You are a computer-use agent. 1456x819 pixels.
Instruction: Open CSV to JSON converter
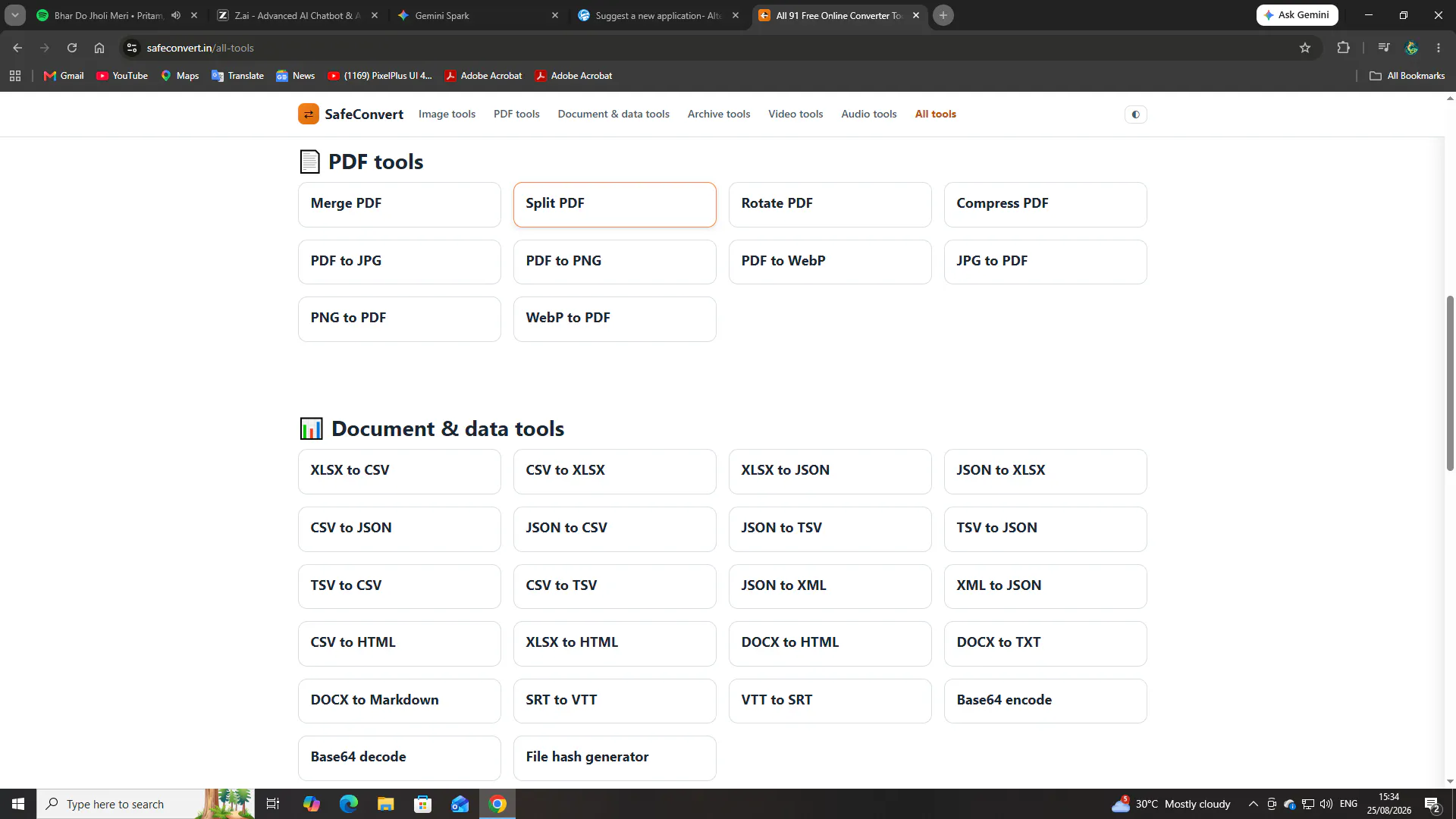pyautogui.click(x=400, y=529)
